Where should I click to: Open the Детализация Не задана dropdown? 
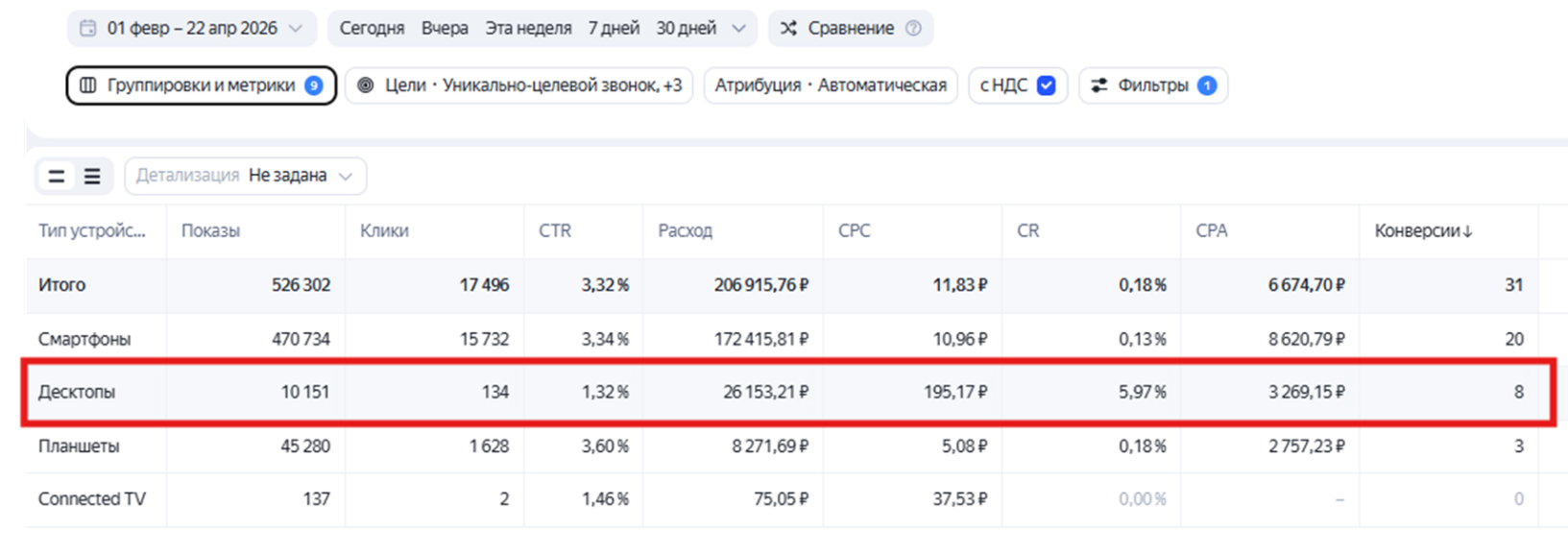[x=246, y=176]
